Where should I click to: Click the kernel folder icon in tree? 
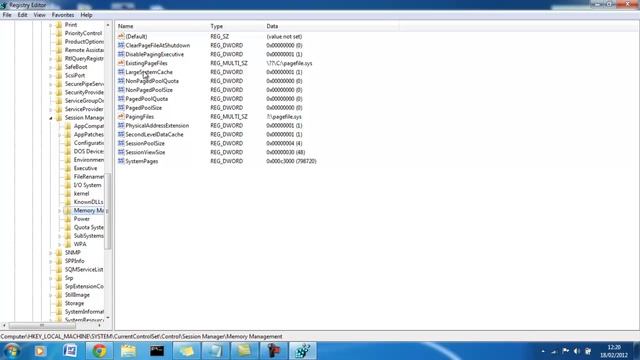68,193
